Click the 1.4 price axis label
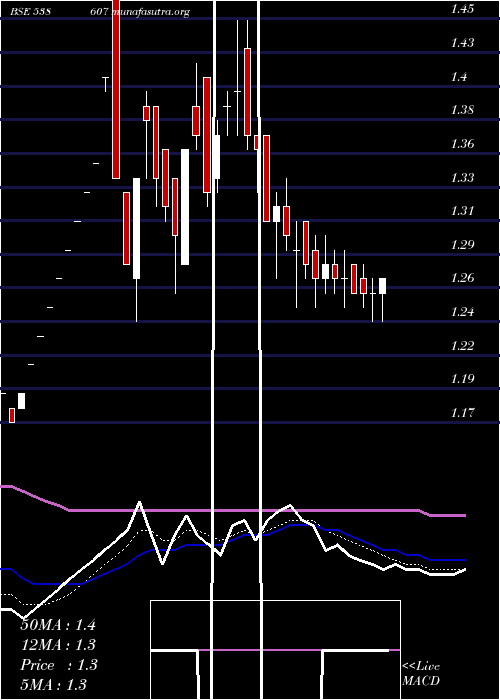 pos(458,77)
